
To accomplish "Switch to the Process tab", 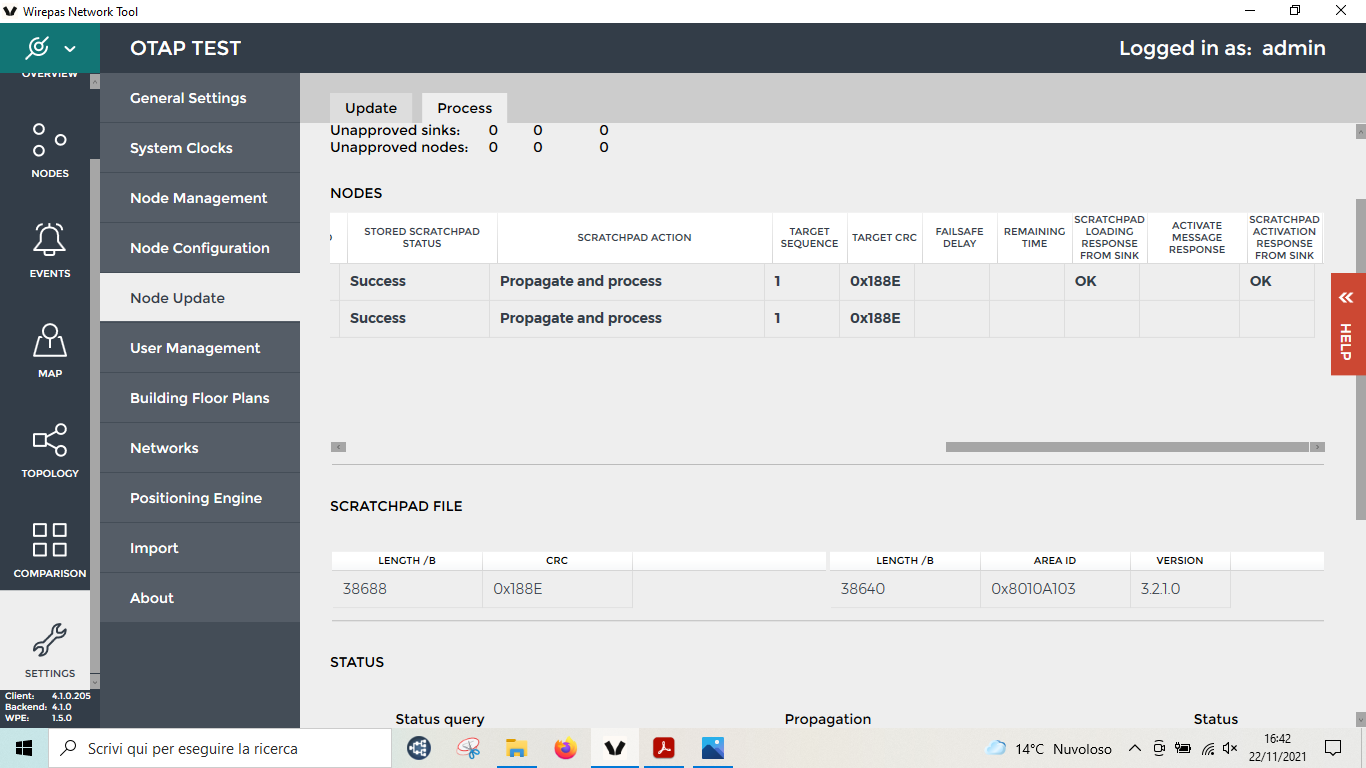I will tap(464, 108).
